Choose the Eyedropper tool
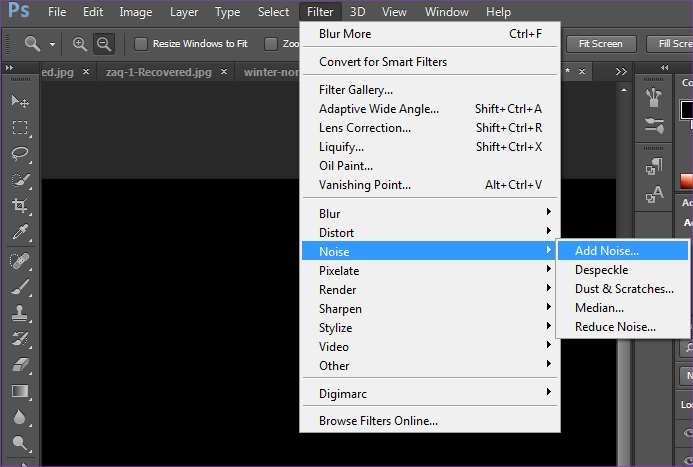Image resolution: width=693 pixels, height=467 pixels. coord(20,232)
